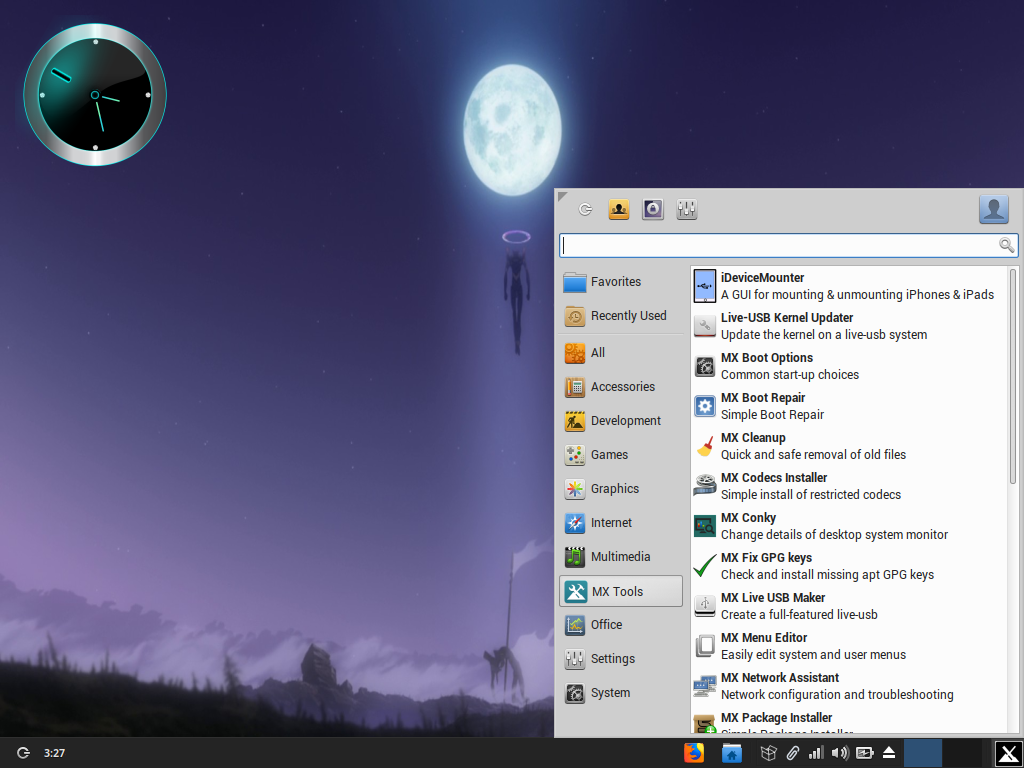Launch MX Cleanup
The image size is (1024, 768).
point(849,446)
